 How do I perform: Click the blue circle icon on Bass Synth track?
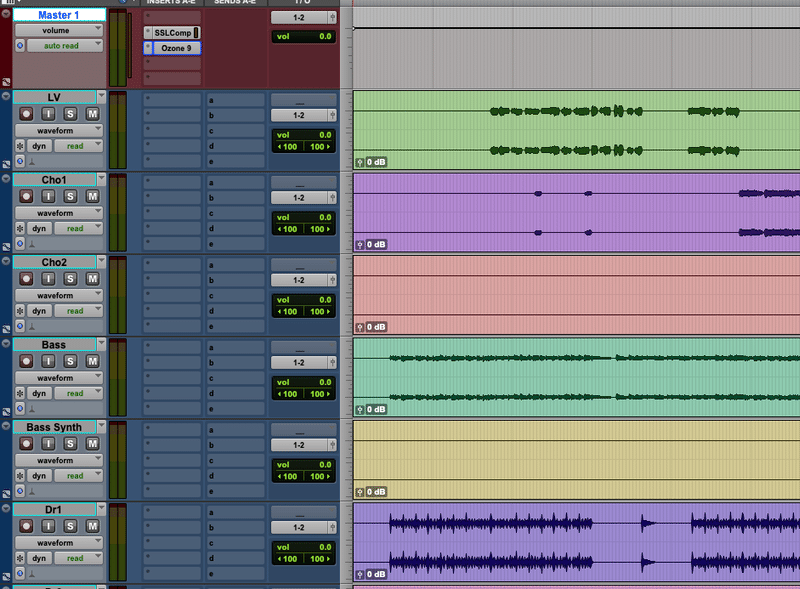pyautogui.click(x=20, y=491)
